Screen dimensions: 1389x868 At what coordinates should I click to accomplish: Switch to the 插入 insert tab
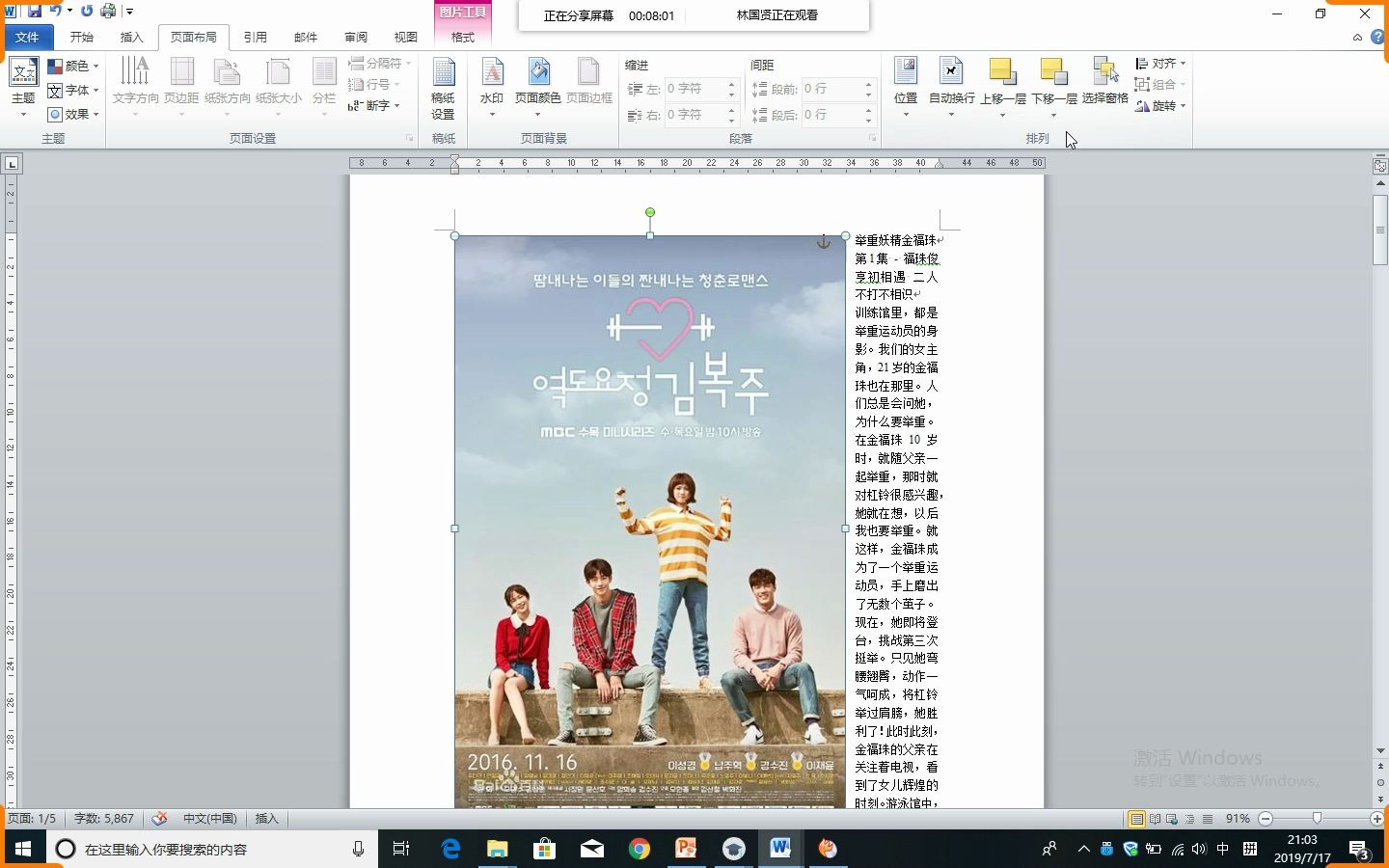[x=131, y=37]
